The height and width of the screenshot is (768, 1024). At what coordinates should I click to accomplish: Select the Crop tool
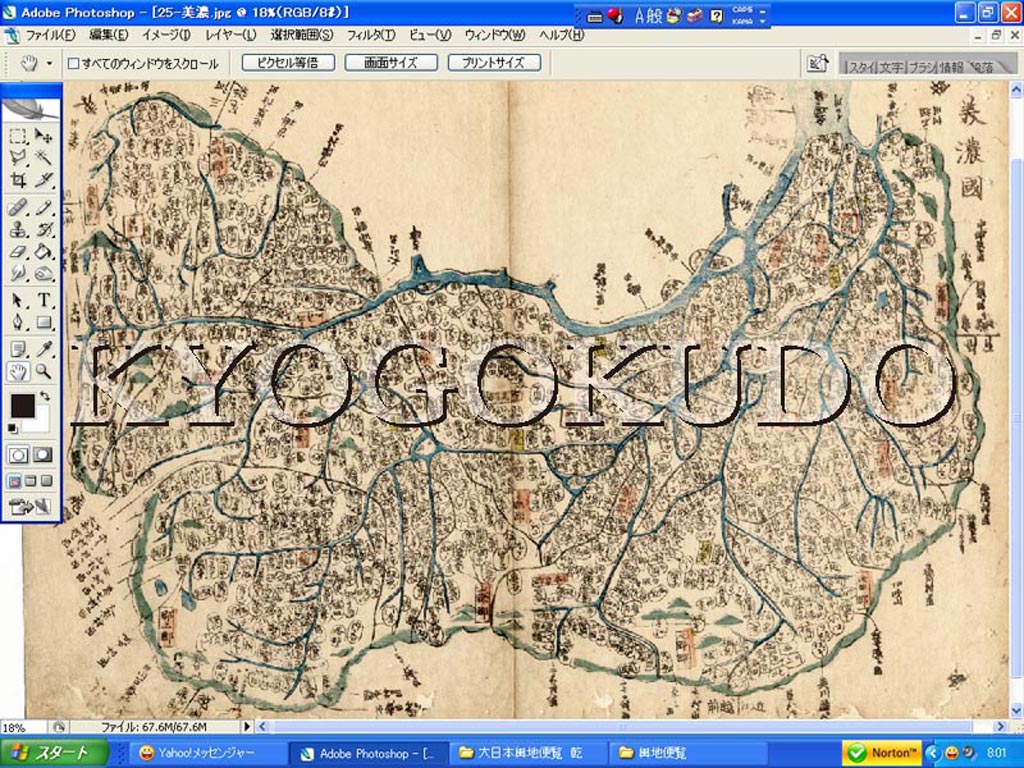[x=18, y=180]
